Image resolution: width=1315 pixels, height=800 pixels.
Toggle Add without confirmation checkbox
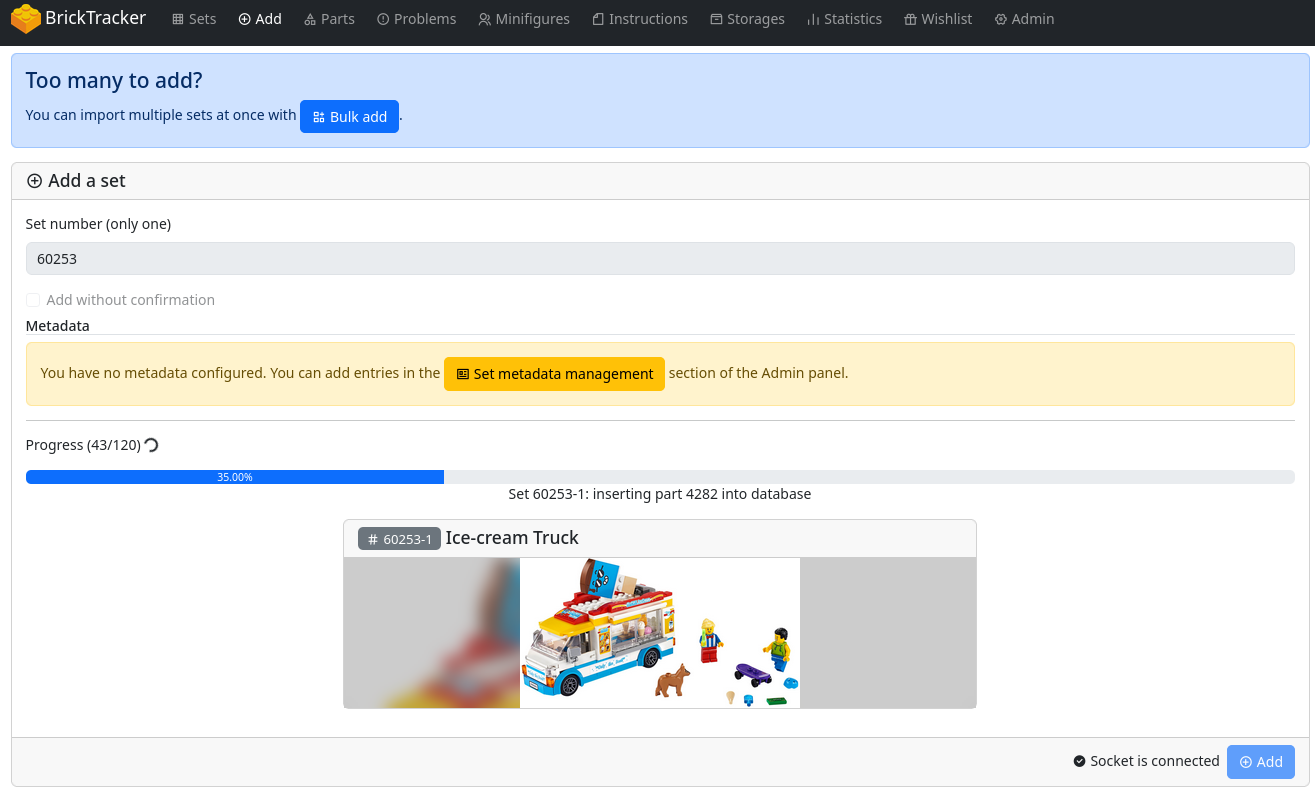(33, 300)
